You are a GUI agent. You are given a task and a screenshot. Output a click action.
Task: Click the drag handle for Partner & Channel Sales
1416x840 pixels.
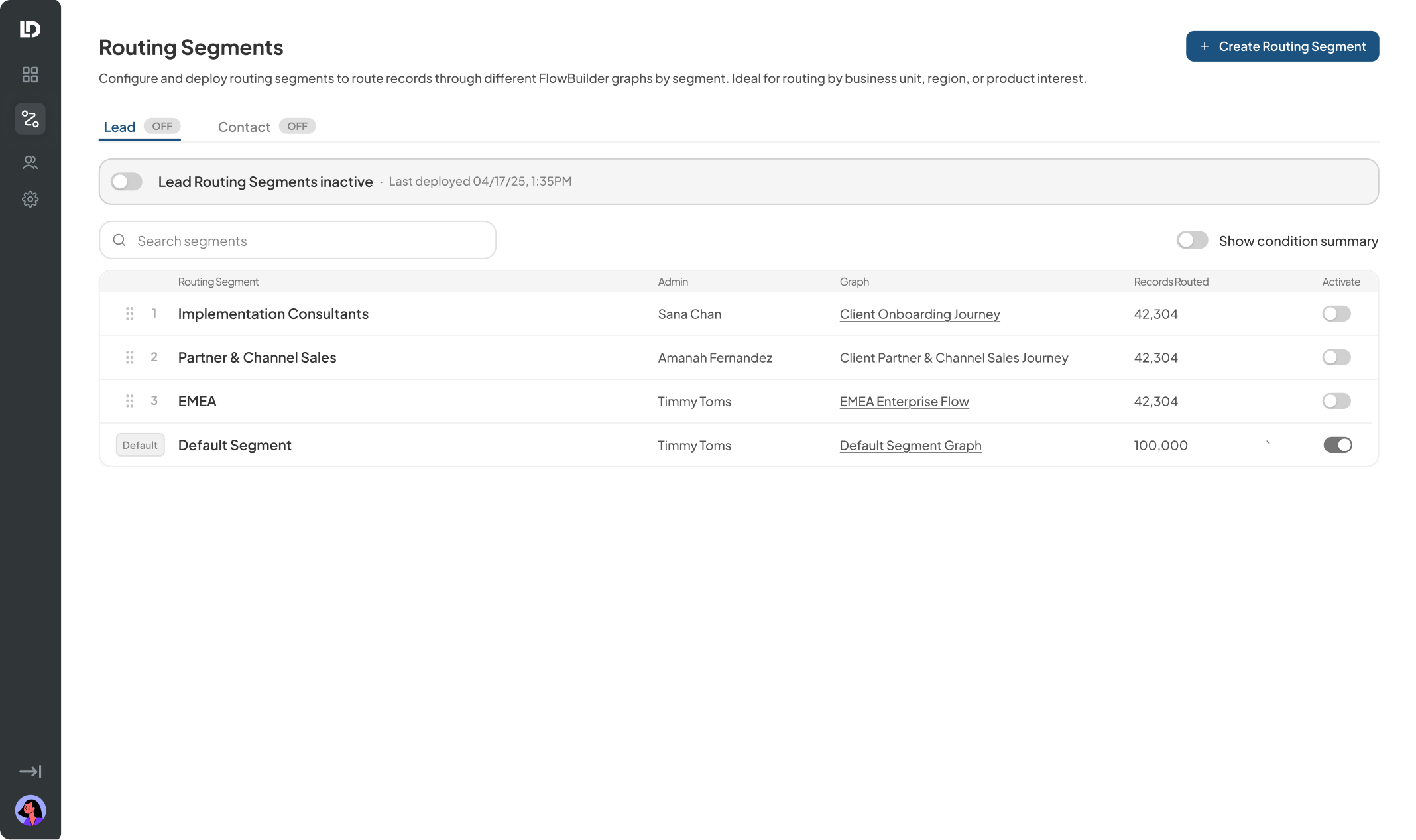tap(130, 357)
